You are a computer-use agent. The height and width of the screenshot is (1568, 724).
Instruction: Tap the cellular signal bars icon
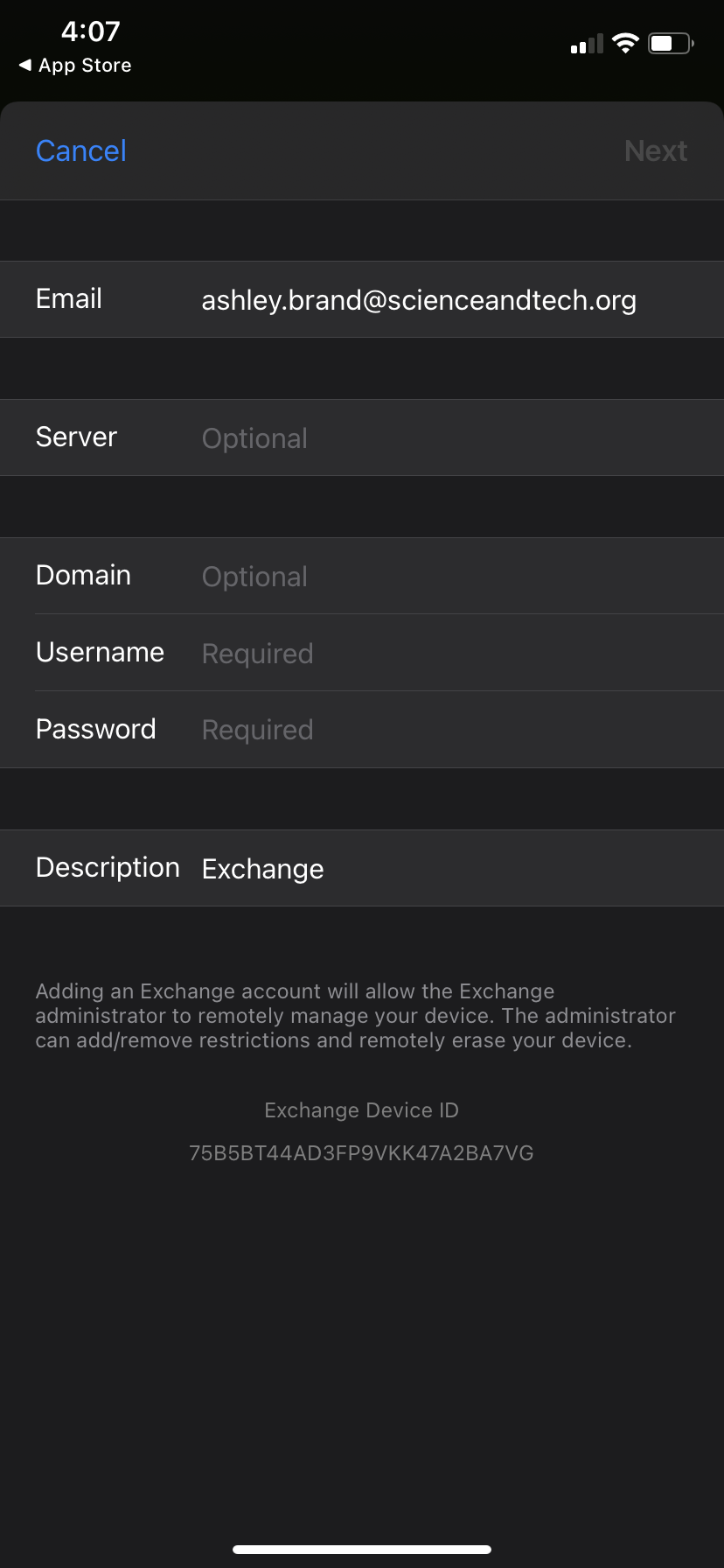pyautogui.click(x=587, y=44)
